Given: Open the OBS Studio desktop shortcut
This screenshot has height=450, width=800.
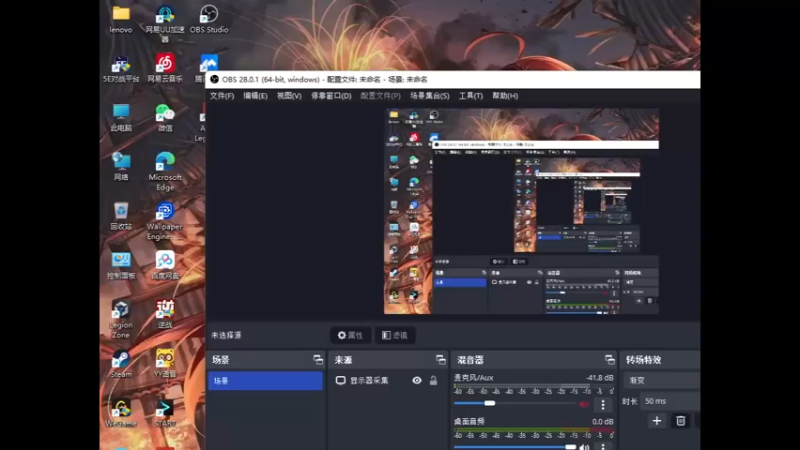Looking at the screenshot, I should (x=209, y=19).
